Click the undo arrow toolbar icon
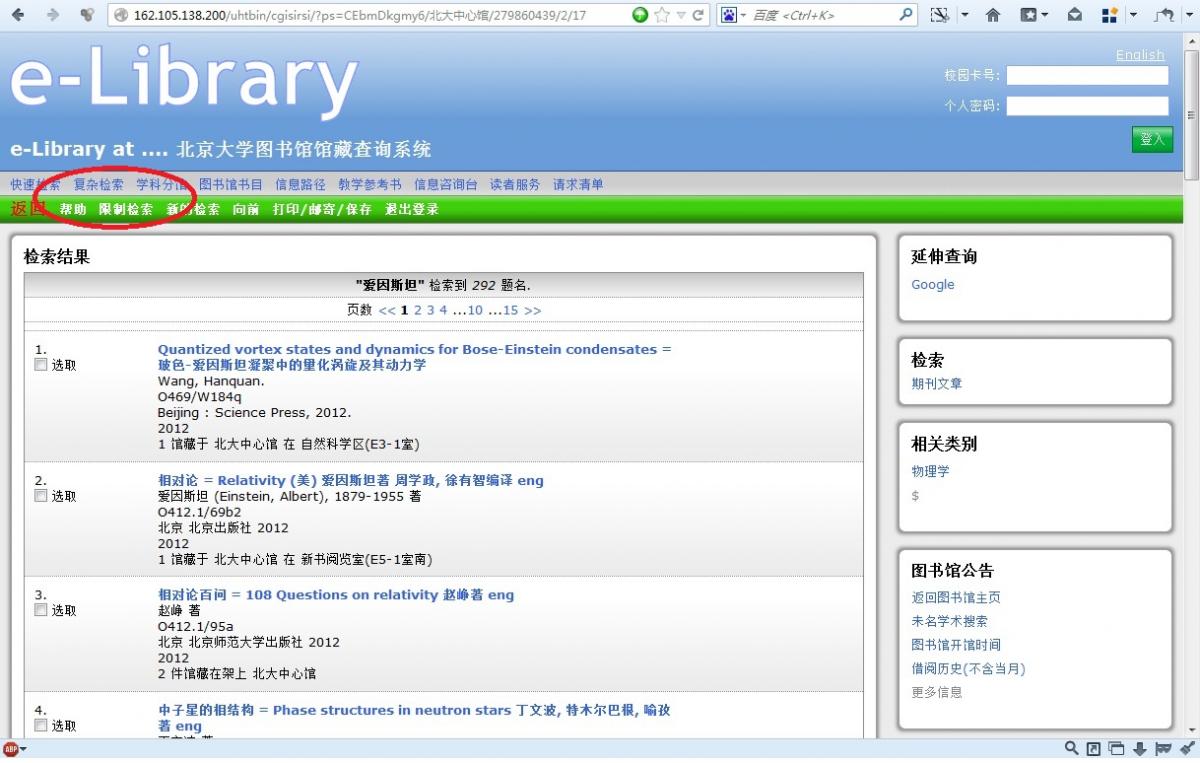This screenshot has height=763, width=1200. tap(1163, 15)
